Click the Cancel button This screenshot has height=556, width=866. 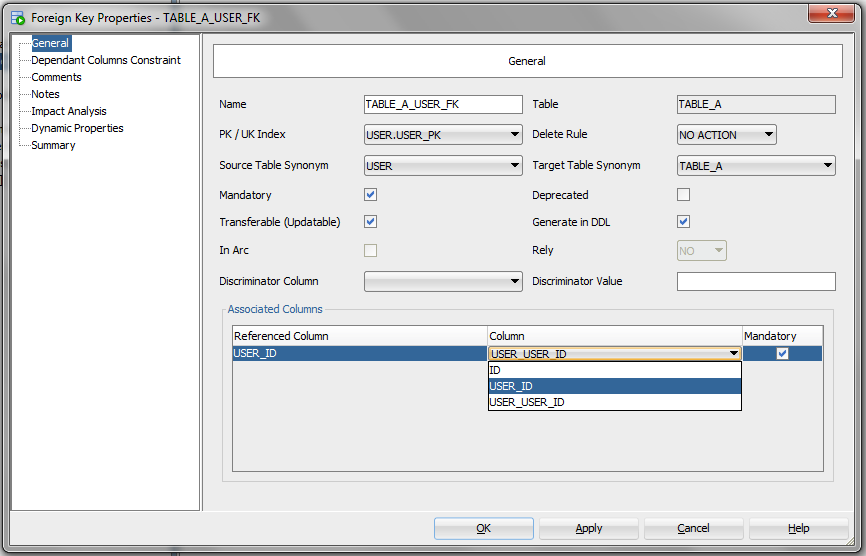coord(694,528)
